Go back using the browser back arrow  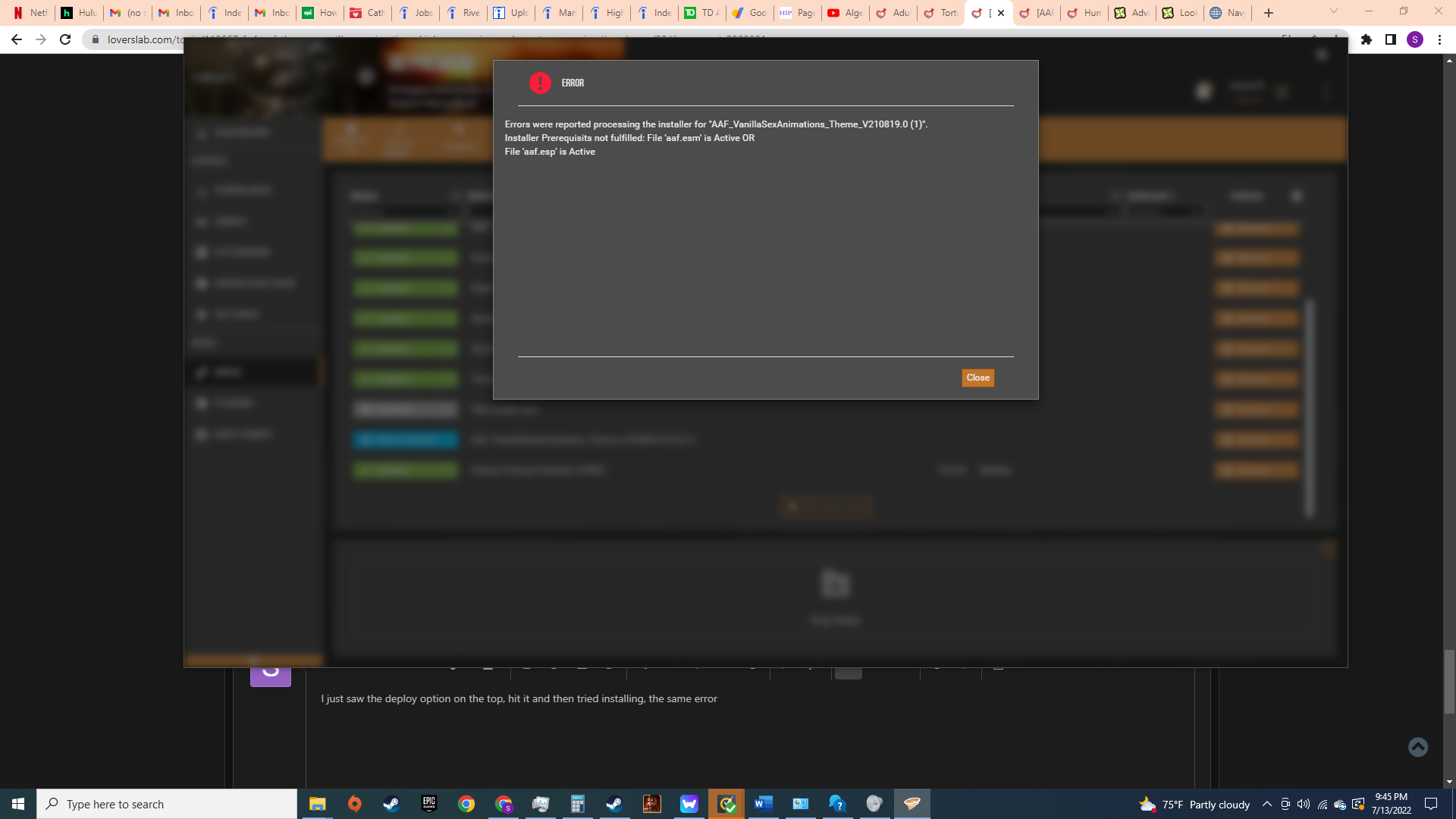tap(17, 39)
